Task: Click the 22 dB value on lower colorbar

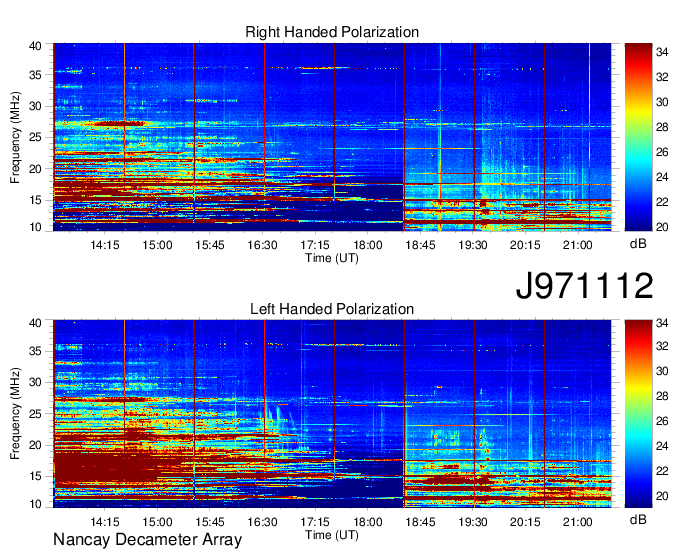Action: coord(662,471)
